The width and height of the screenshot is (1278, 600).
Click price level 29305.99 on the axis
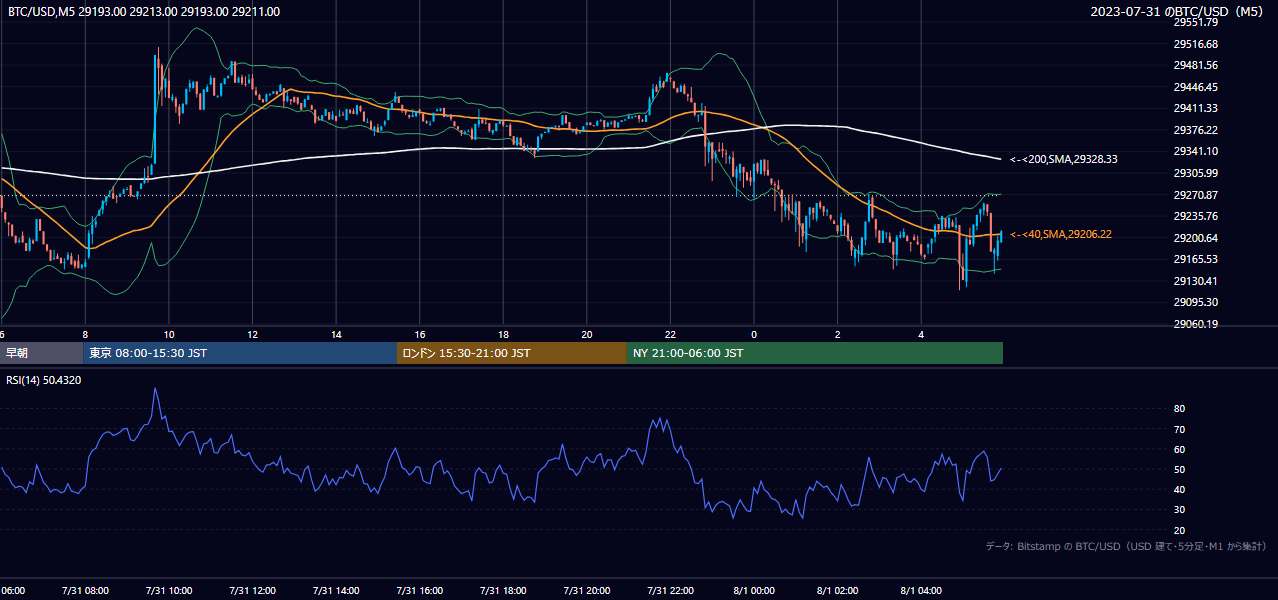click(x=1195, y=173)
